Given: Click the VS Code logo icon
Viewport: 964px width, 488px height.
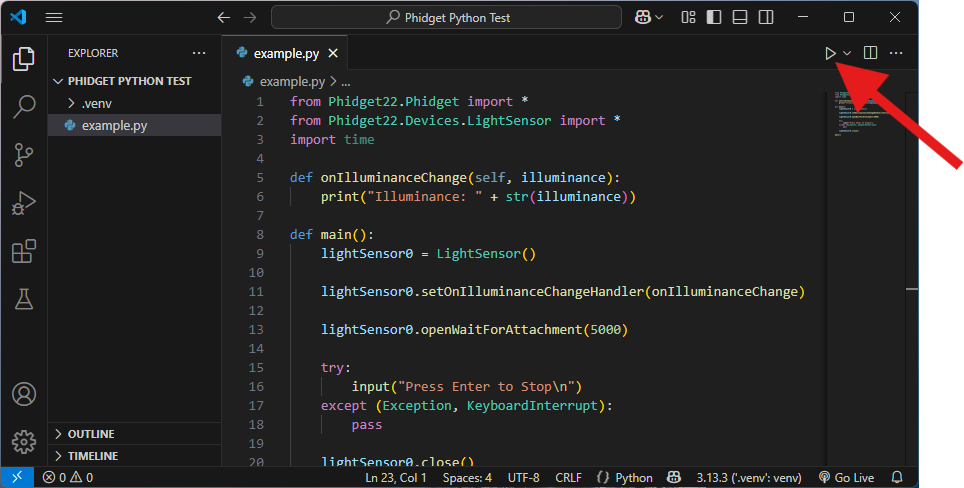Looking at the screenshot, I should [18, 17].
